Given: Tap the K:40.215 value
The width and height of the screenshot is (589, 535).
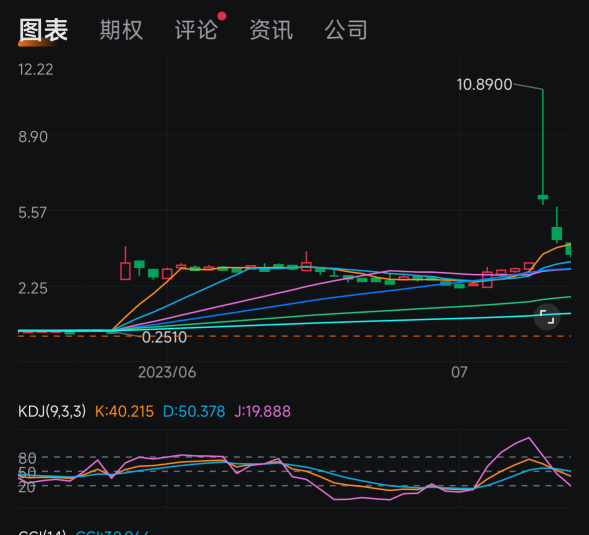Looking at the screenshot, I should [124, 411].
